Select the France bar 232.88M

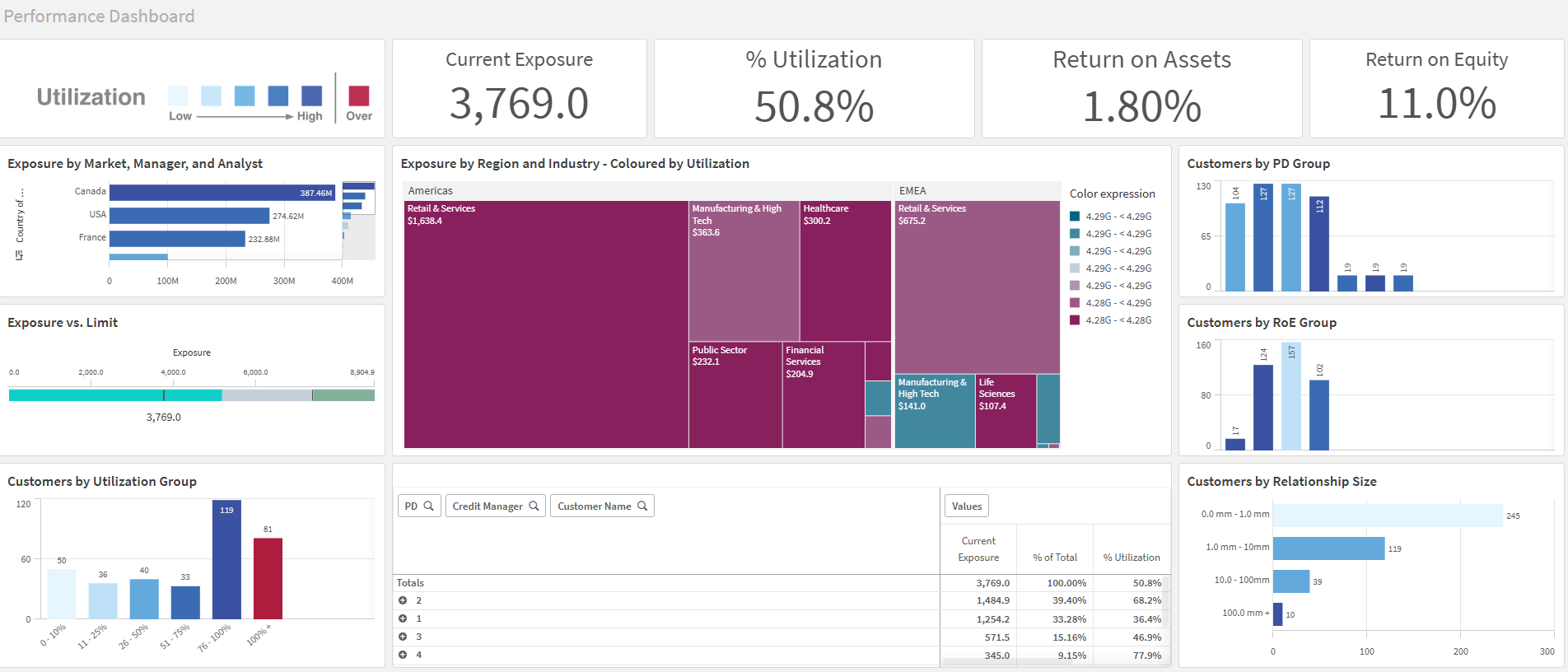point(177,239)
